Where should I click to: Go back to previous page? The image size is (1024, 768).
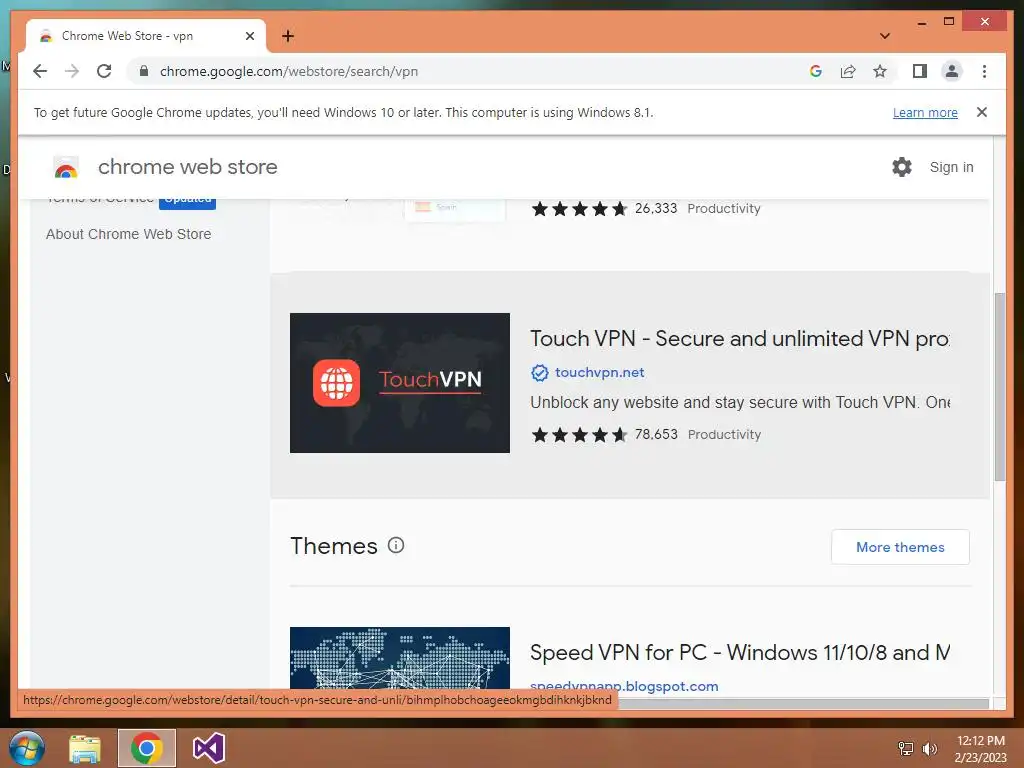[40, 71]
